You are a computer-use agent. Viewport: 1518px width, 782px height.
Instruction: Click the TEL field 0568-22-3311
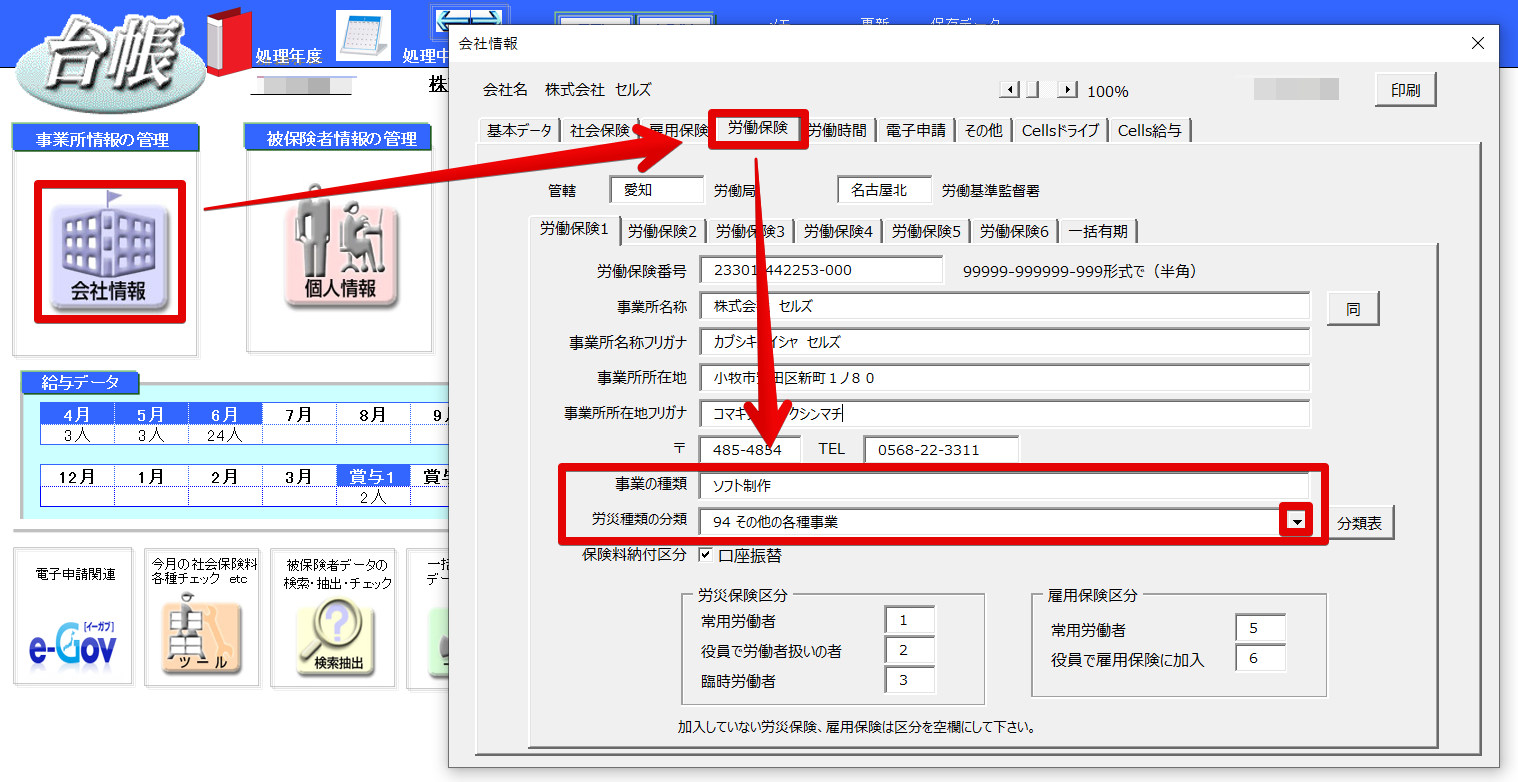pyautogui.click(x=941, y=450)
